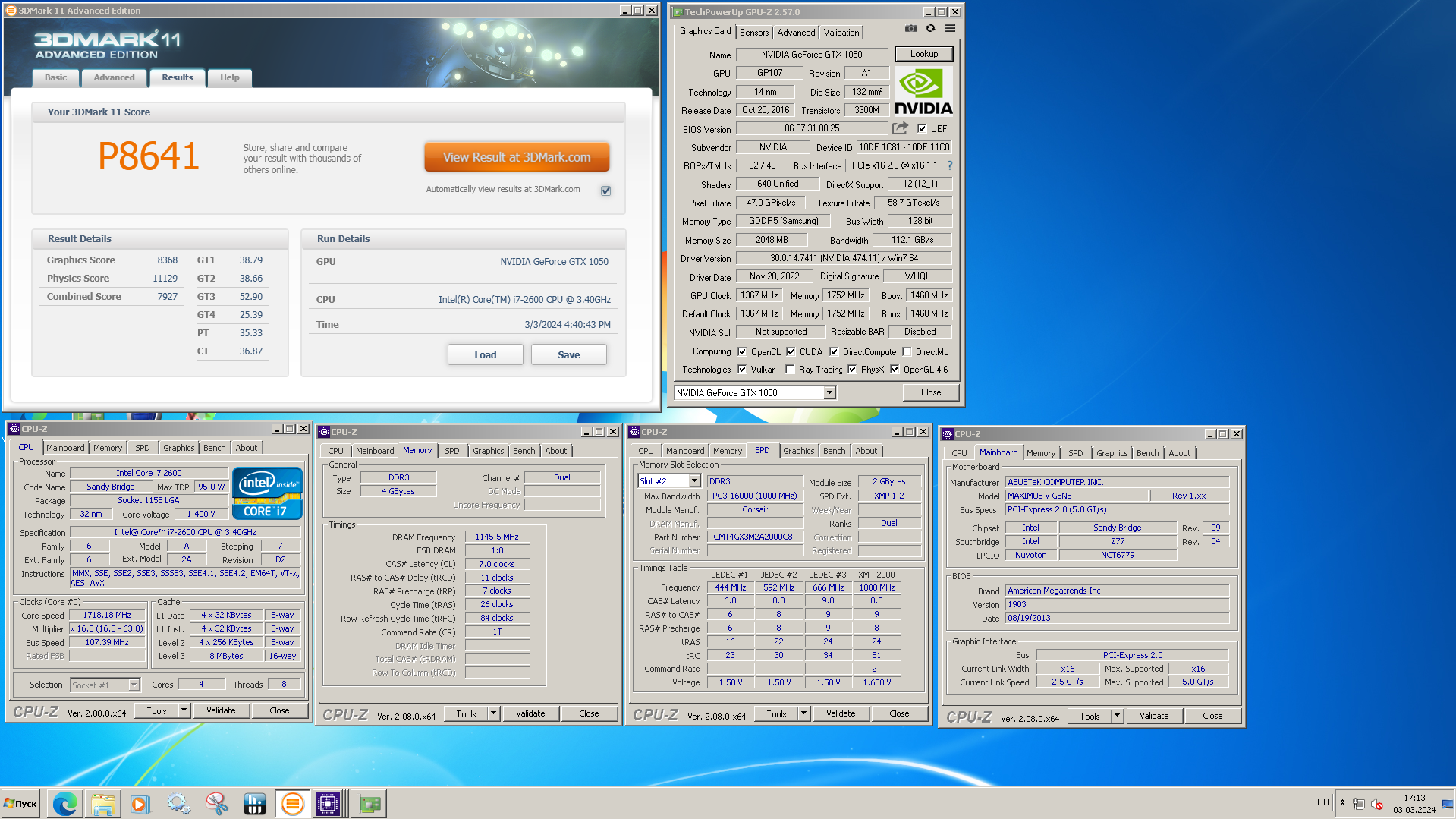Open the Socket #1 selection dropdown
The height and width of the screenshot is (819, 1456).
[134, 685]
